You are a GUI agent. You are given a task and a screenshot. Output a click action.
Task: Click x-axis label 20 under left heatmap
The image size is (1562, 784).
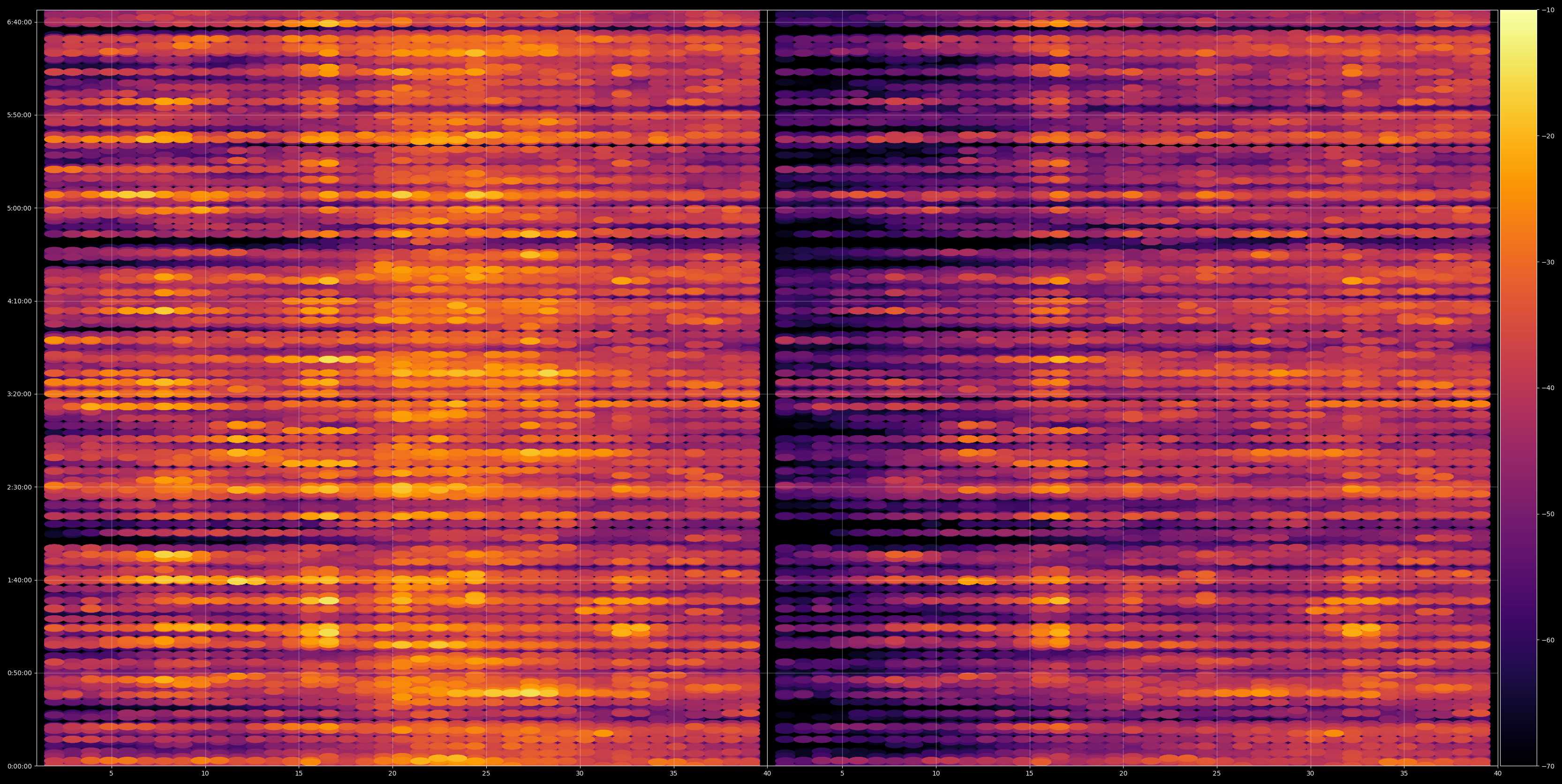click(x=392, y=774)
